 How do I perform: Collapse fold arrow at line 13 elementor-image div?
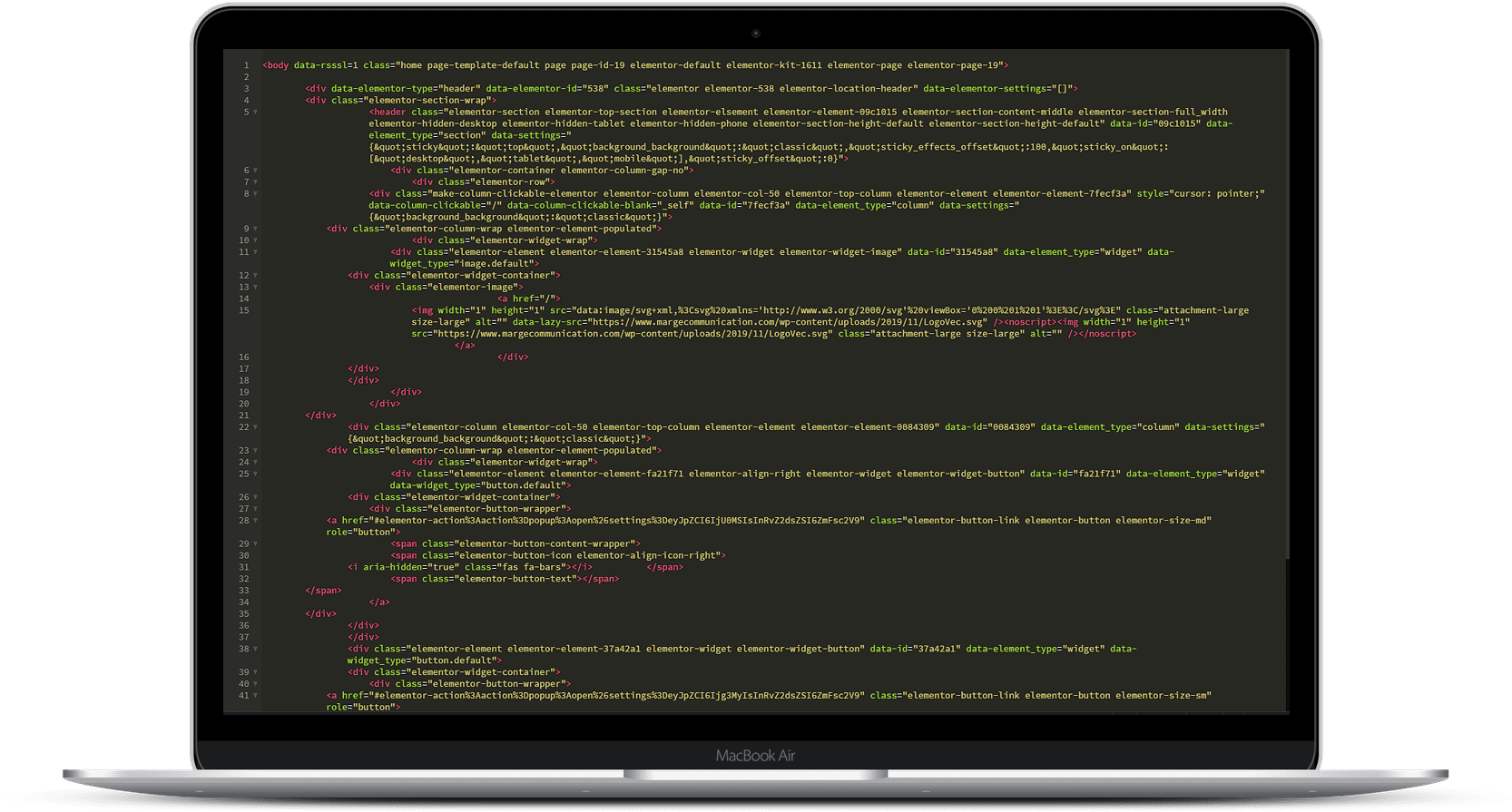(255, 288)
